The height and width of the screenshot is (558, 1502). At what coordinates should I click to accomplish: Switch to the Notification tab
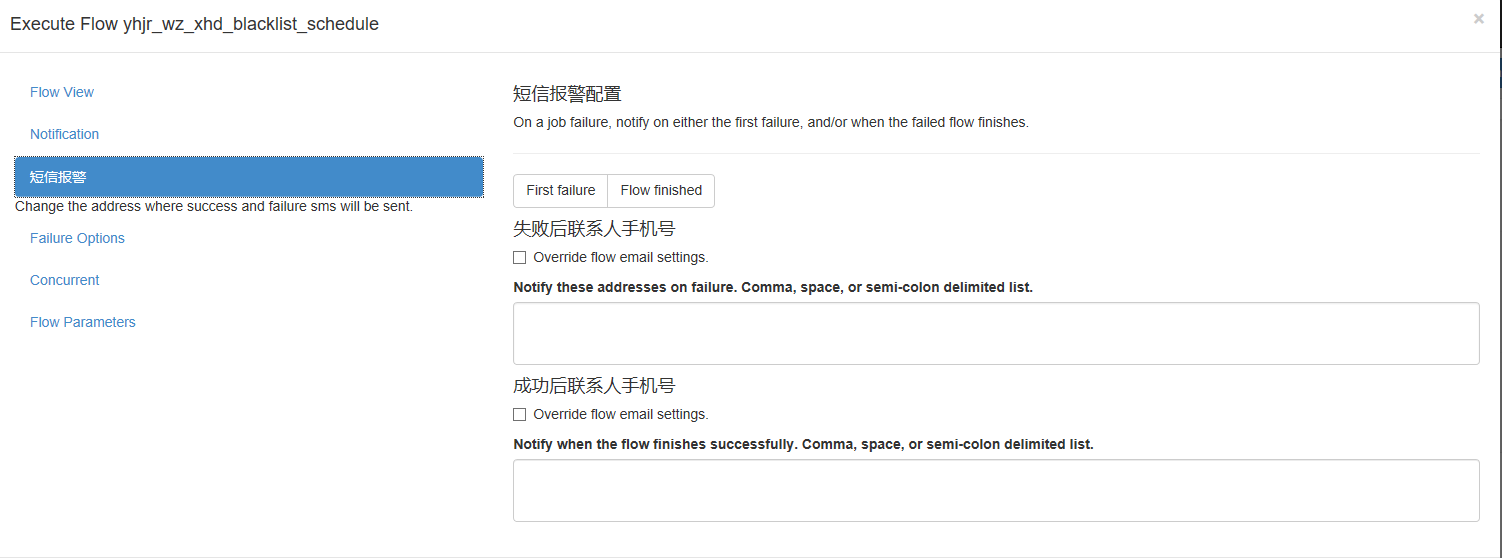[65, 134]
